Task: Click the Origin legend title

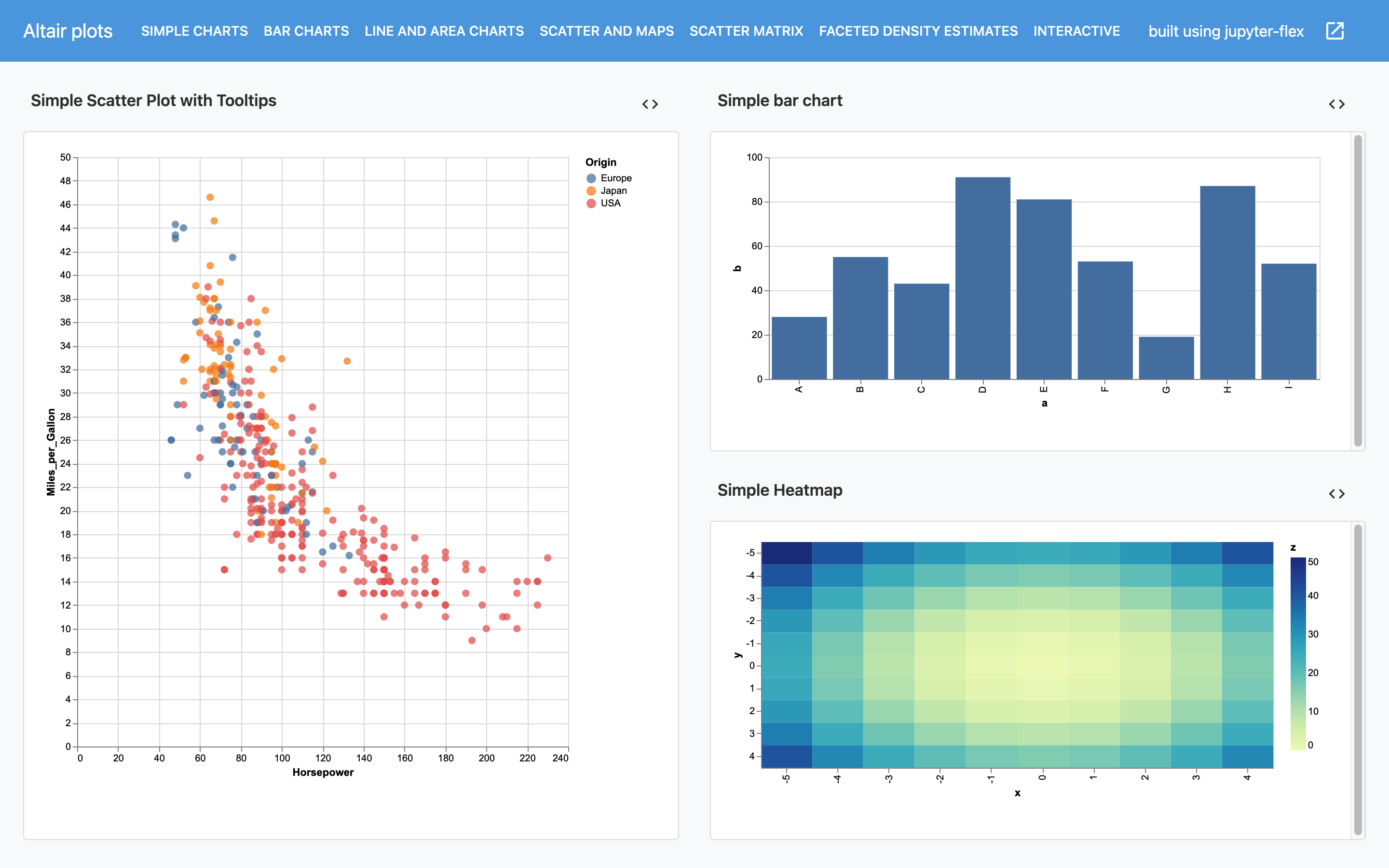Action: click(601, 163)
